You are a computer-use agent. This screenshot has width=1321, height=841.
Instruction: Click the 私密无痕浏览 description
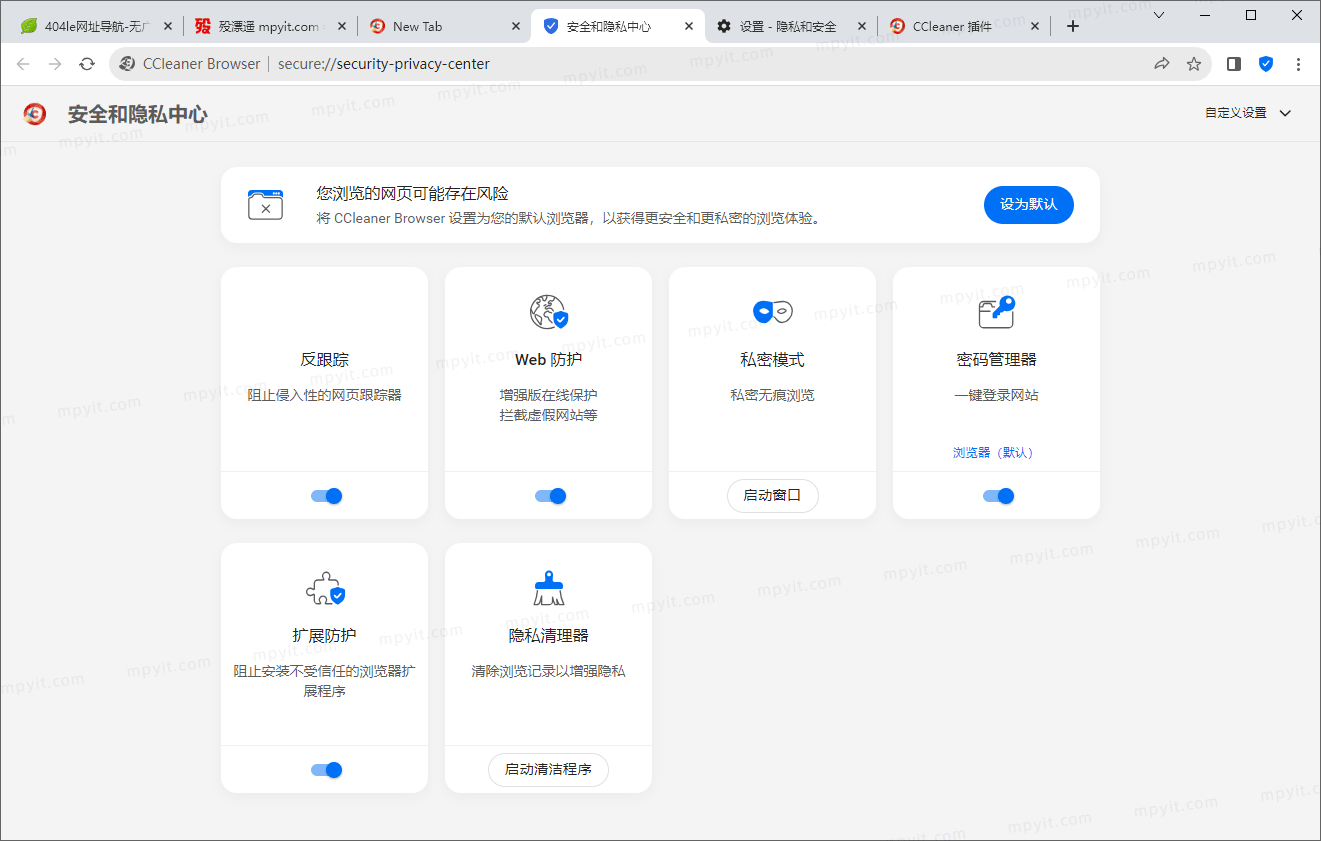tap(772, 396)
